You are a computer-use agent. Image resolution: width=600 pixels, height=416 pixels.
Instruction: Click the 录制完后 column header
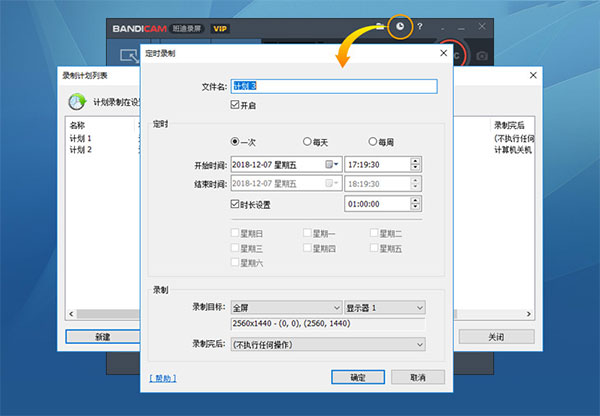tap(509, 125)
